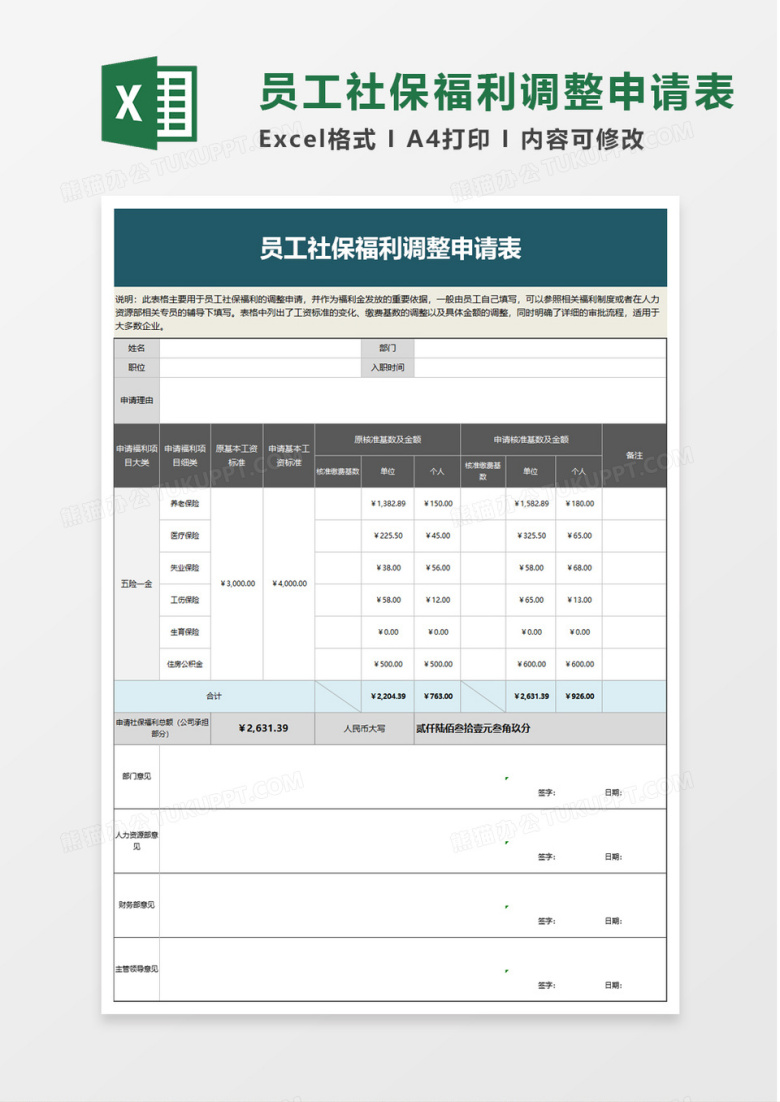Click the ¥325.50 cell in 医疗保险 row
Image resolution: width=780 pixels, height=1102 pixels.
[x=531, y=536]
